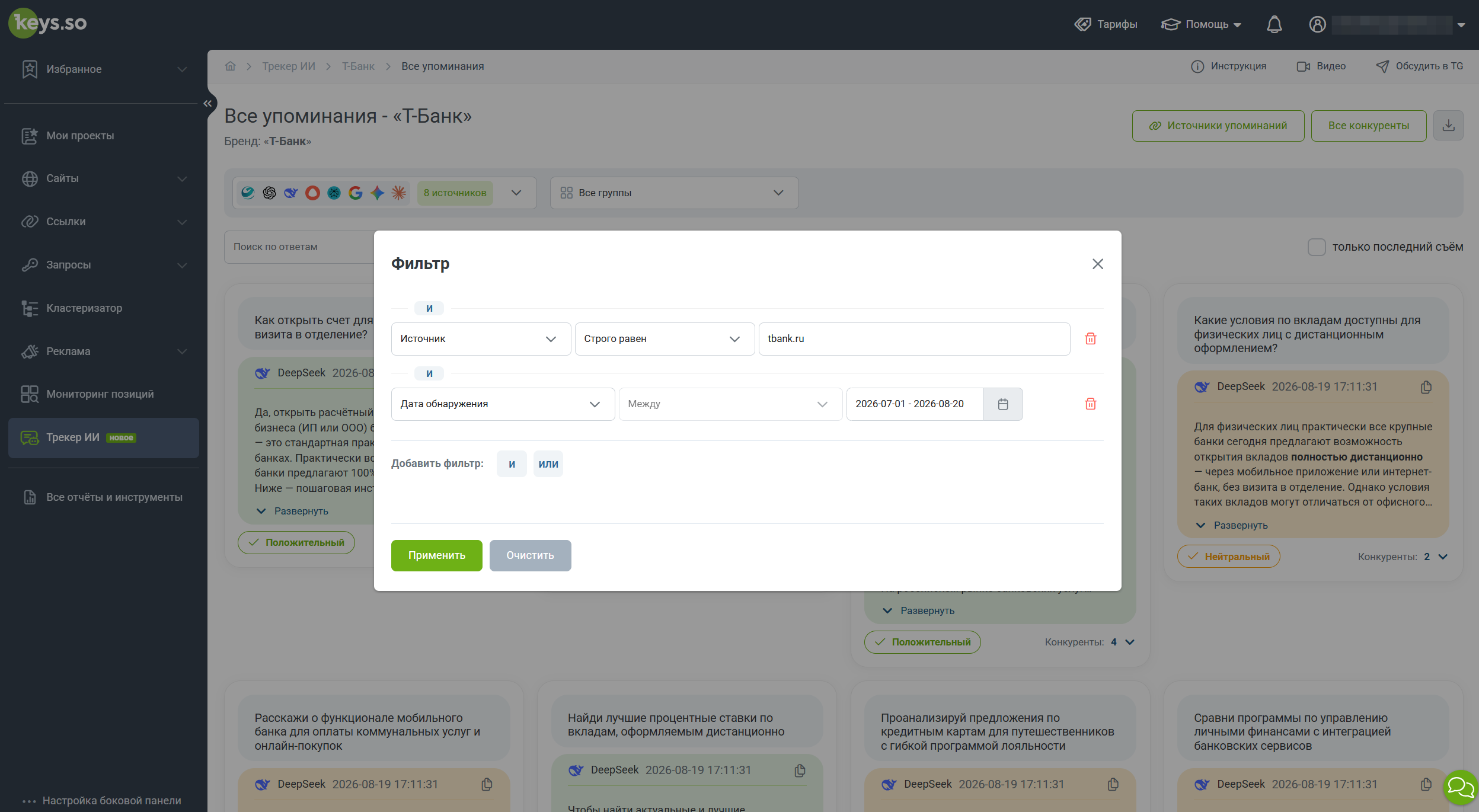The width and height of the screenshot is (1479, 812).
Task: Open the support chat widget
Action: (1461, 787)
